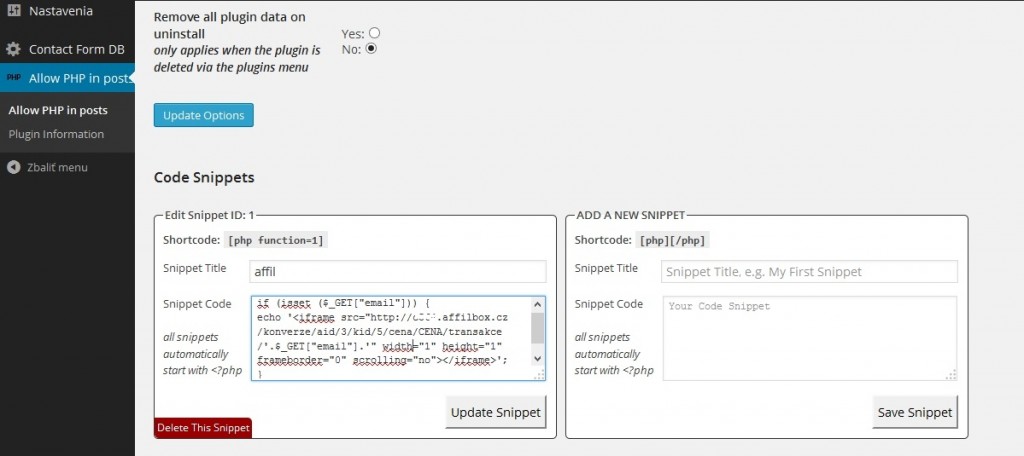Image resolution: width=1024 pixels, height=456 pixels.
Task: Select the Yes radio button
Action: point(374,33)
